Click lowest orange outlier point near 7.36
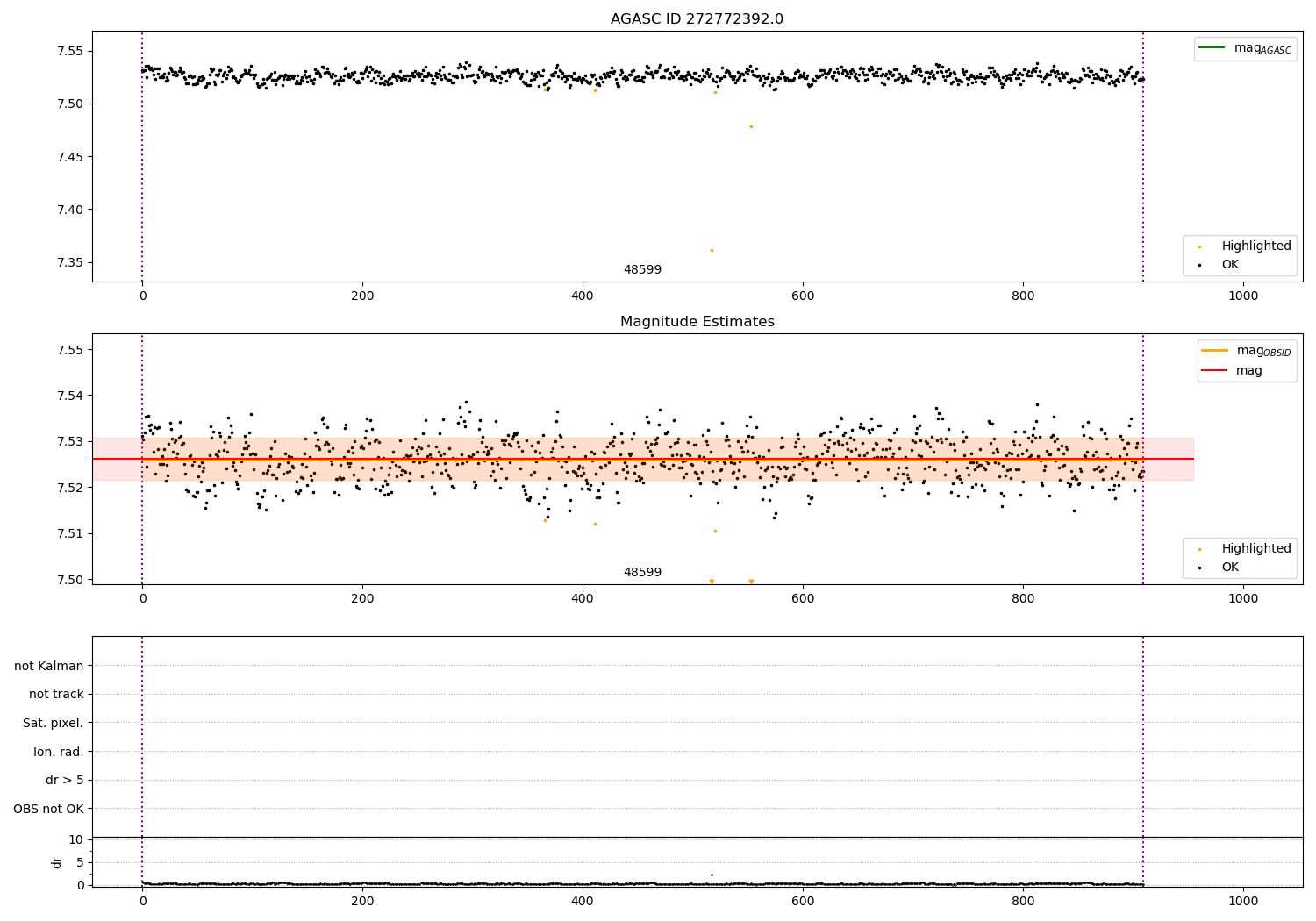The image size is (1316, 921). click(x=712, y=250)
